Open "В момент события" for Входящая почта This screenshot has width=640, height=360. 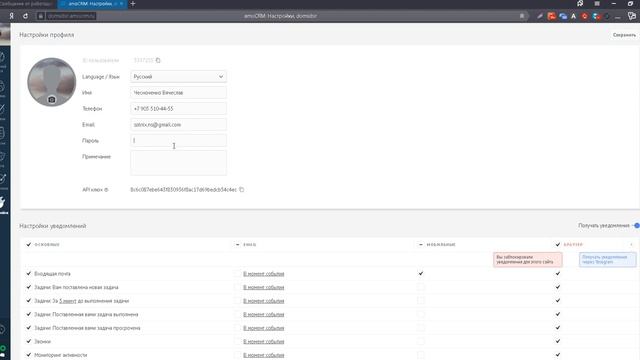coord(264,274)
